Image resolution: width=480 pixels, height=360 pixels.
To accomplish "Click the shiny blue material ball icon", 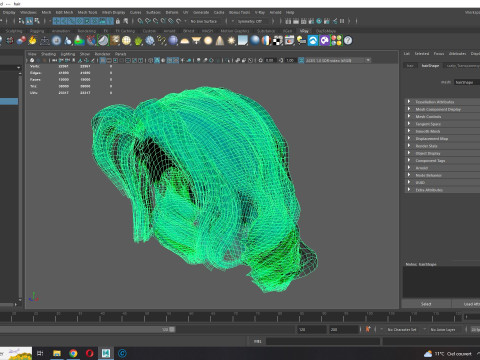I will pos(255,41).
